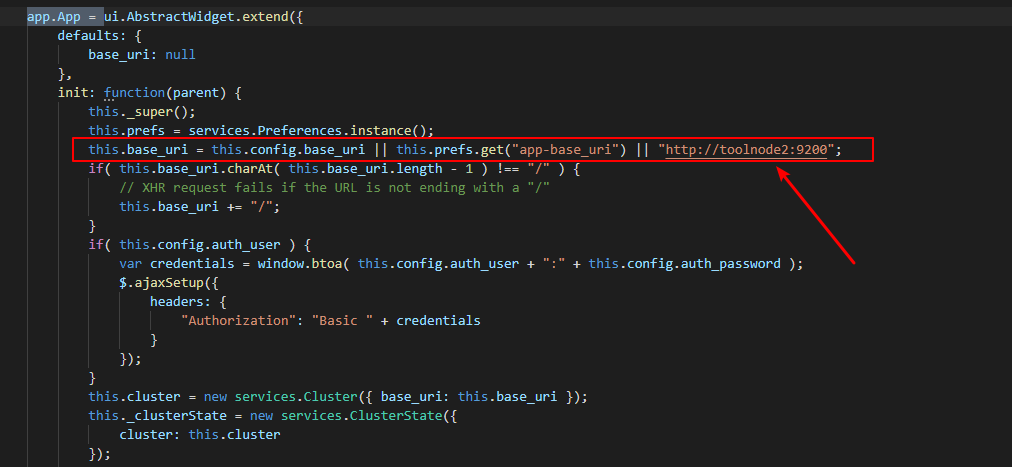Click 'ui.AbstractWidget.extend' in the first line
Screen dimensions: 1012x467
coord(196,17)
